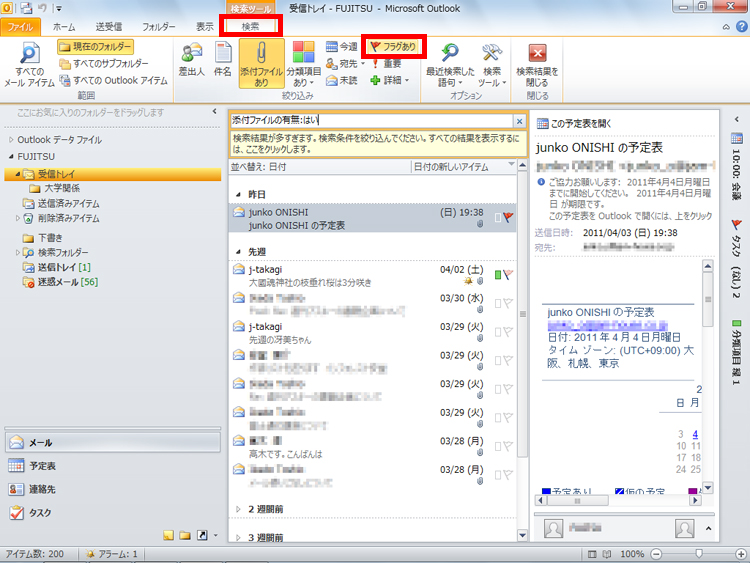The image size is (750, 563).
Task: Switch to the フォルダー ribbon tab
Action: tap(159, 27)
